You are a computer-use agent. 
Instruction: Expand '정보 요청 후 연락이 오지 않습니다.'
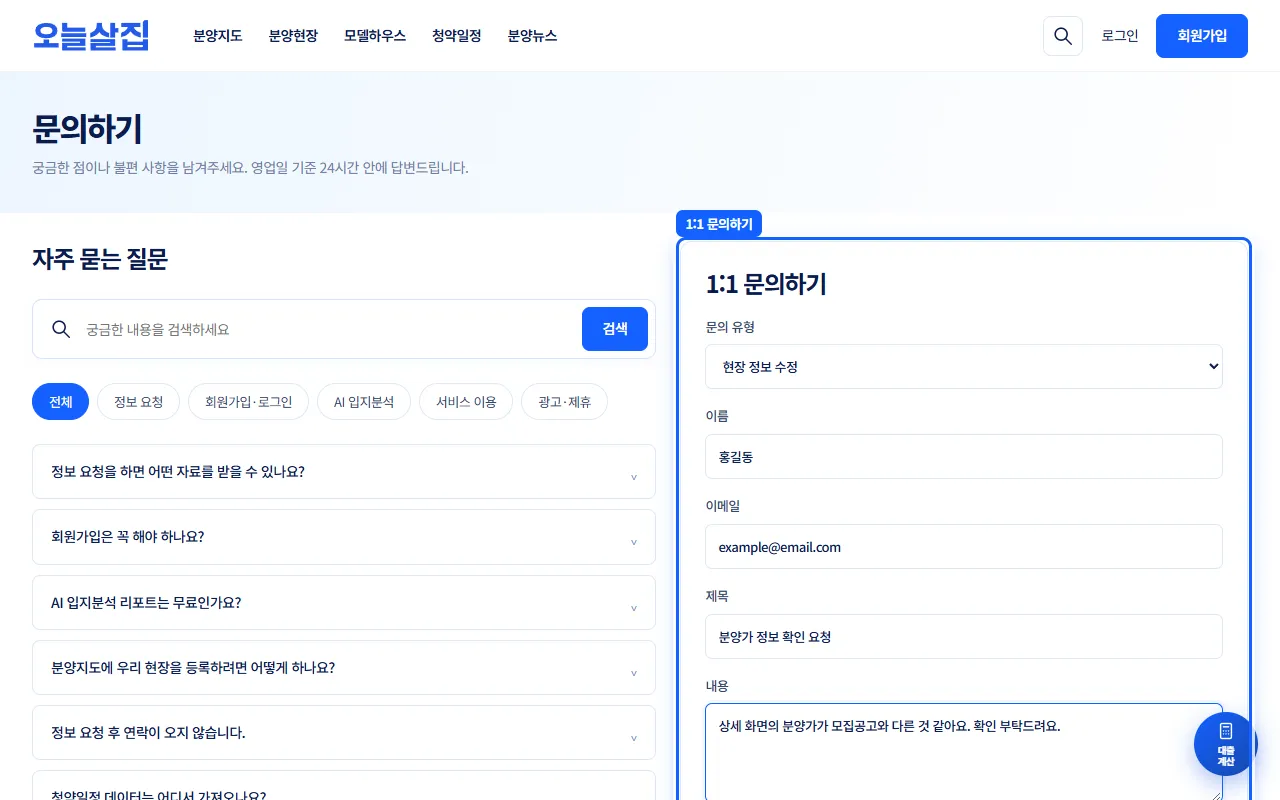click(x=344, y=733)
